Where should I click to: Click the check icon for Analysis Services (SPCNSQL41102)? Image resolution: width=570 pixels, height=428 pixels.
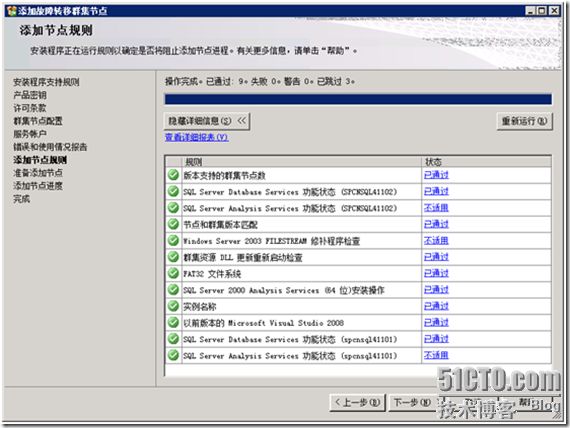(x=173, y=208)
